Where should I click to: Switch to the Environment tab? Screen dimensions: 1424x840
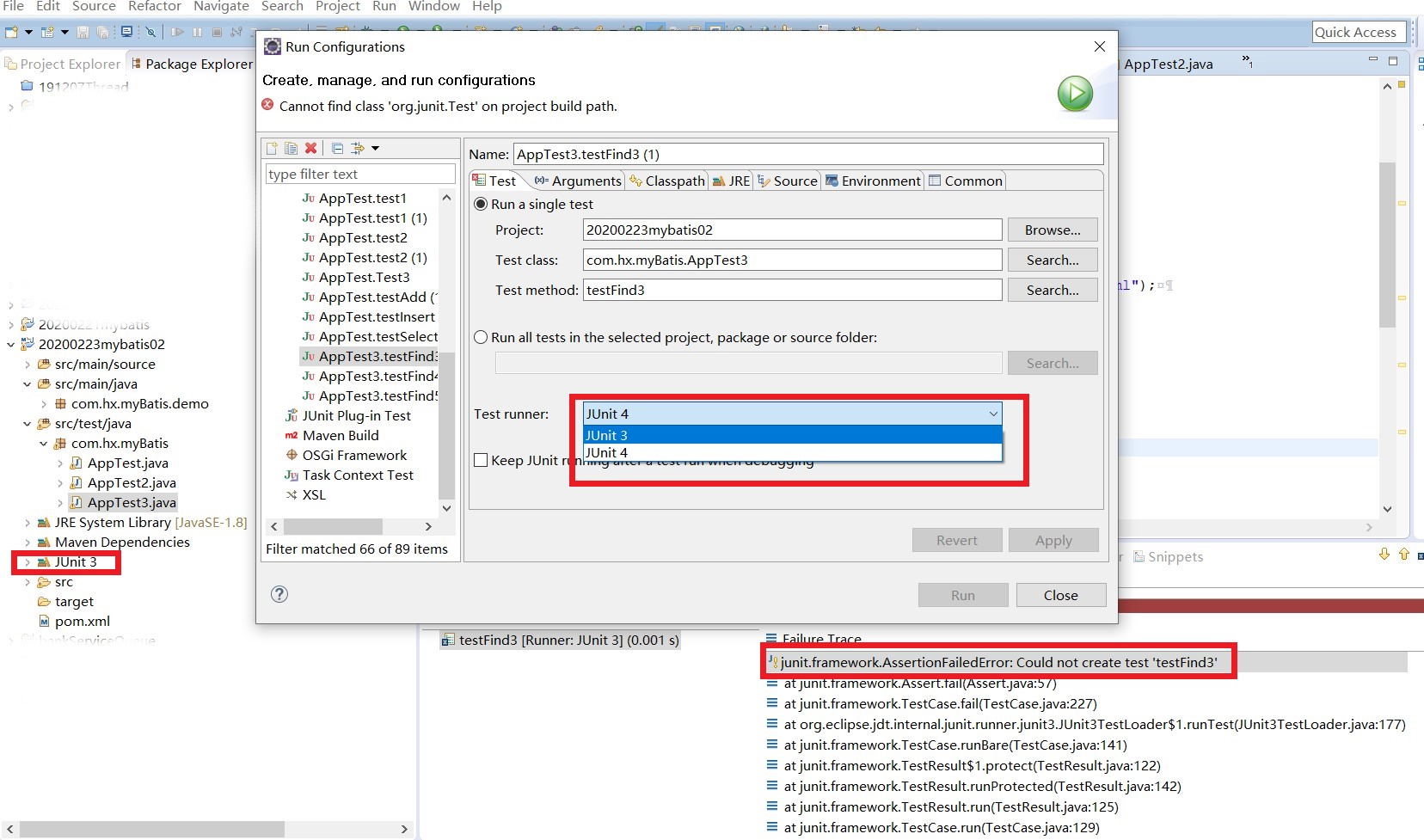click(x=873, y=181)
